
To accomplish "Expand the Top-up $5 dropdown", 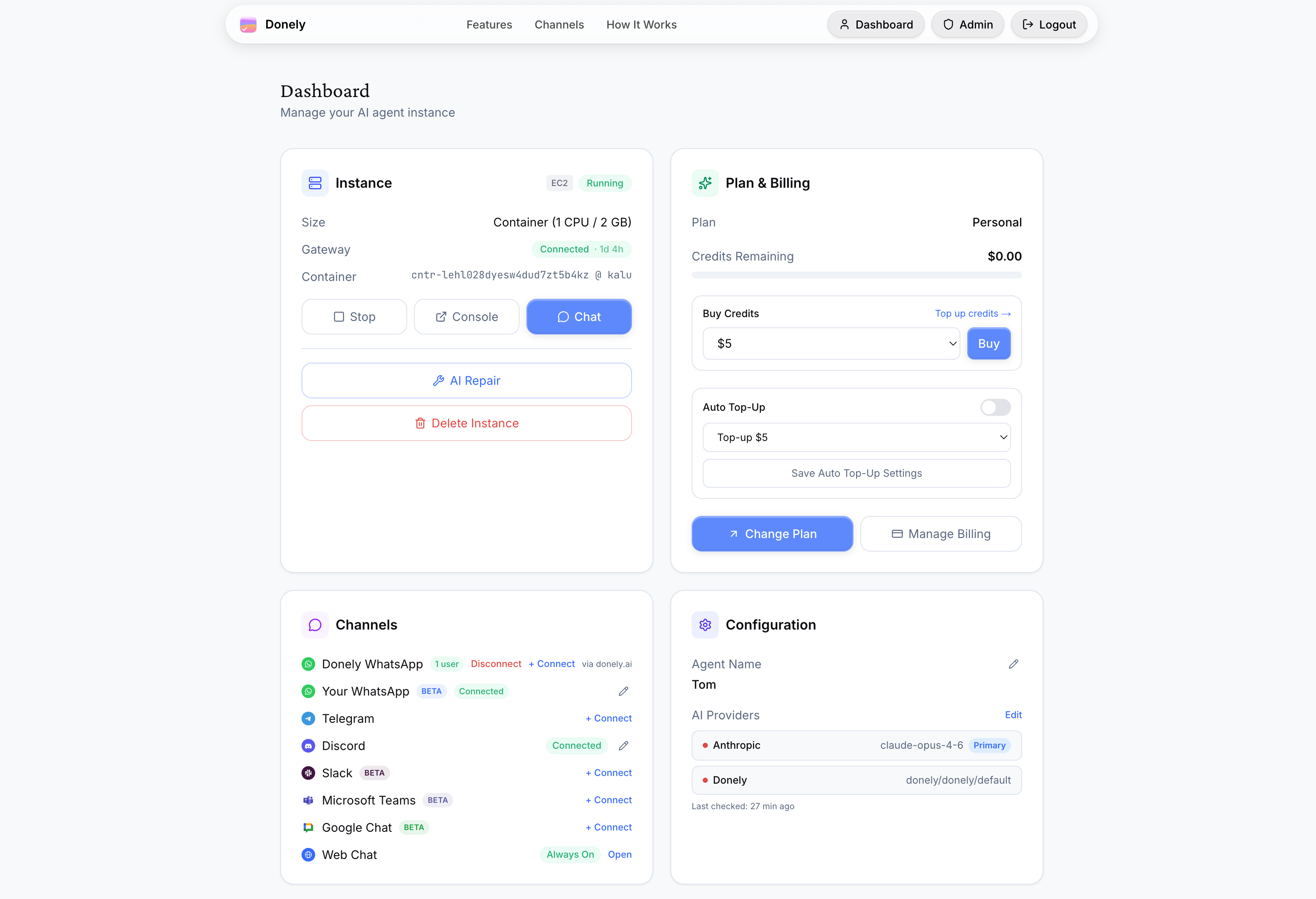I will pyautogui.click(x=856, y=437).
